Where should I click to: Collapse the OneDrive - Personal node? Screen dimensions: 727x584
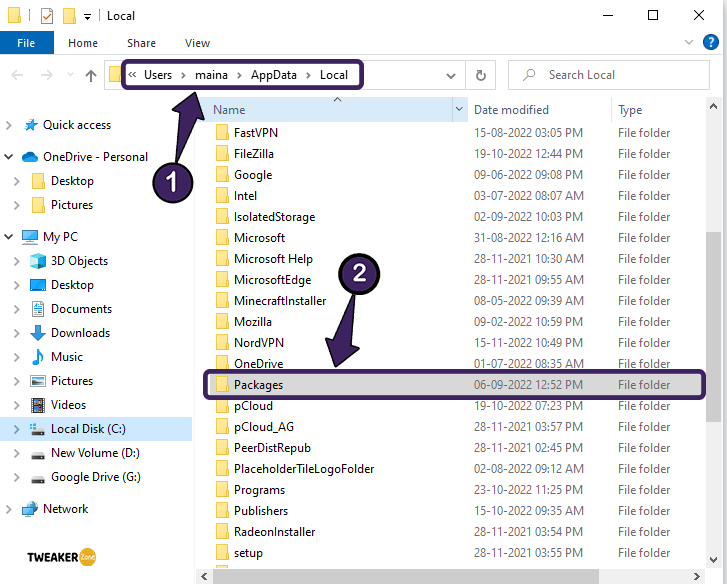8,157
